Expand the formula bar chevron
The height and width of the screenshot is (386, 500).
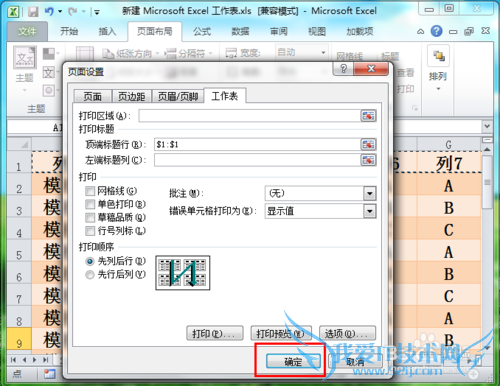[487, 127]
